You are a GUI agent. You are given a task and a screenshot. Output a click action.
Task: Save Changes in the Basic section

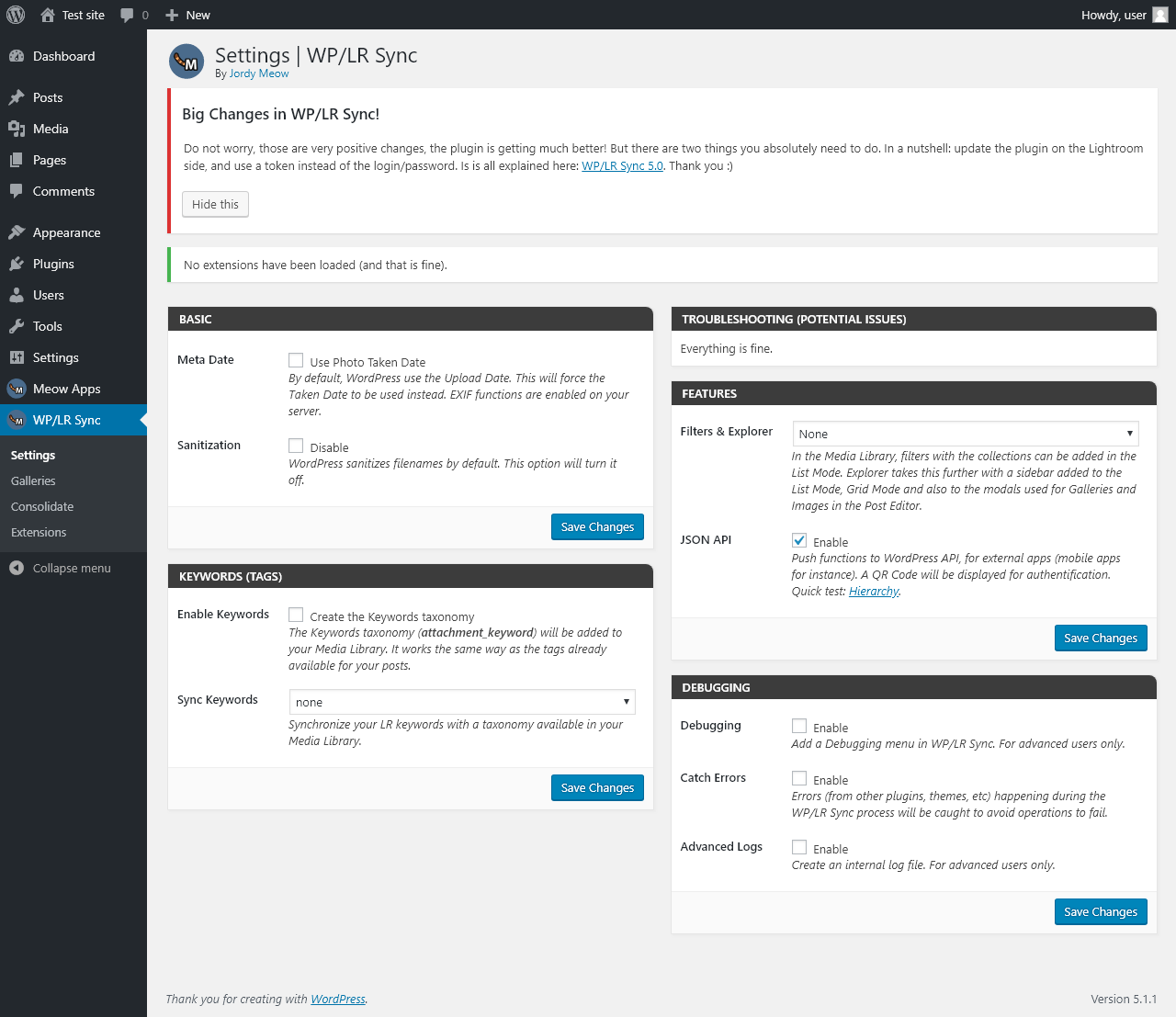tap(597, 526)
